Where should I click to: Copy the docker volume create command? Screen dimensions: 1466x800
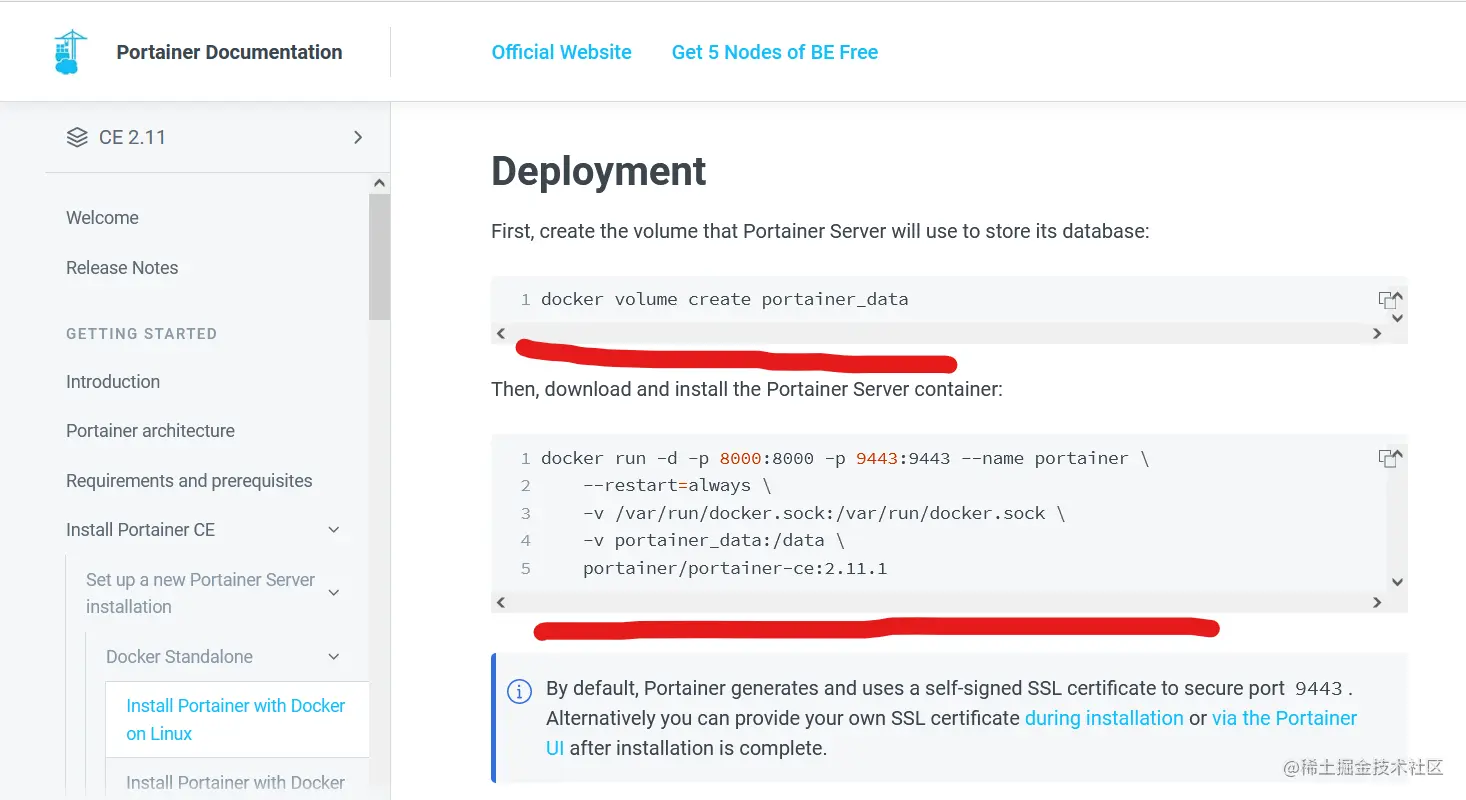(x=1386, y=300)
